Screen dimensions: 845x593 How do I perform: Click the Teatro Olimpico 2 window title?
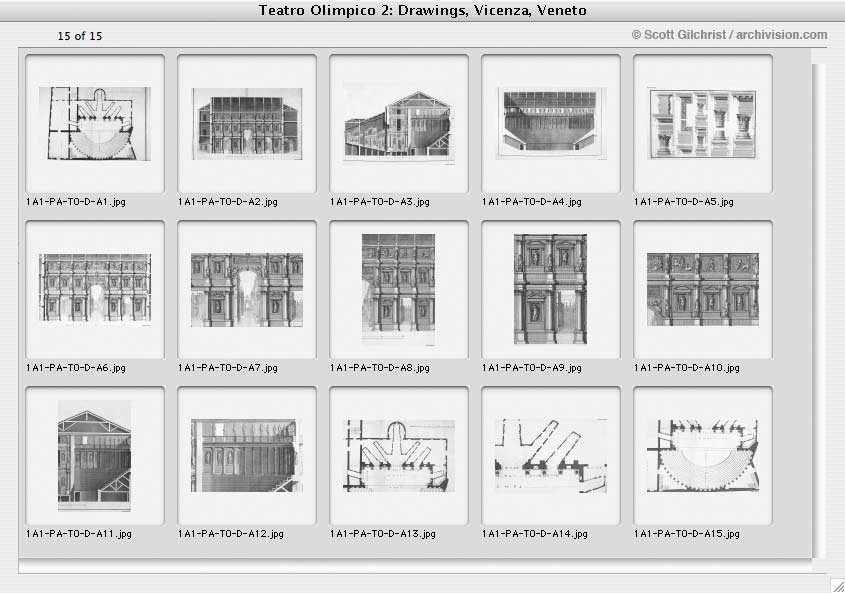[x=422, y=10]
